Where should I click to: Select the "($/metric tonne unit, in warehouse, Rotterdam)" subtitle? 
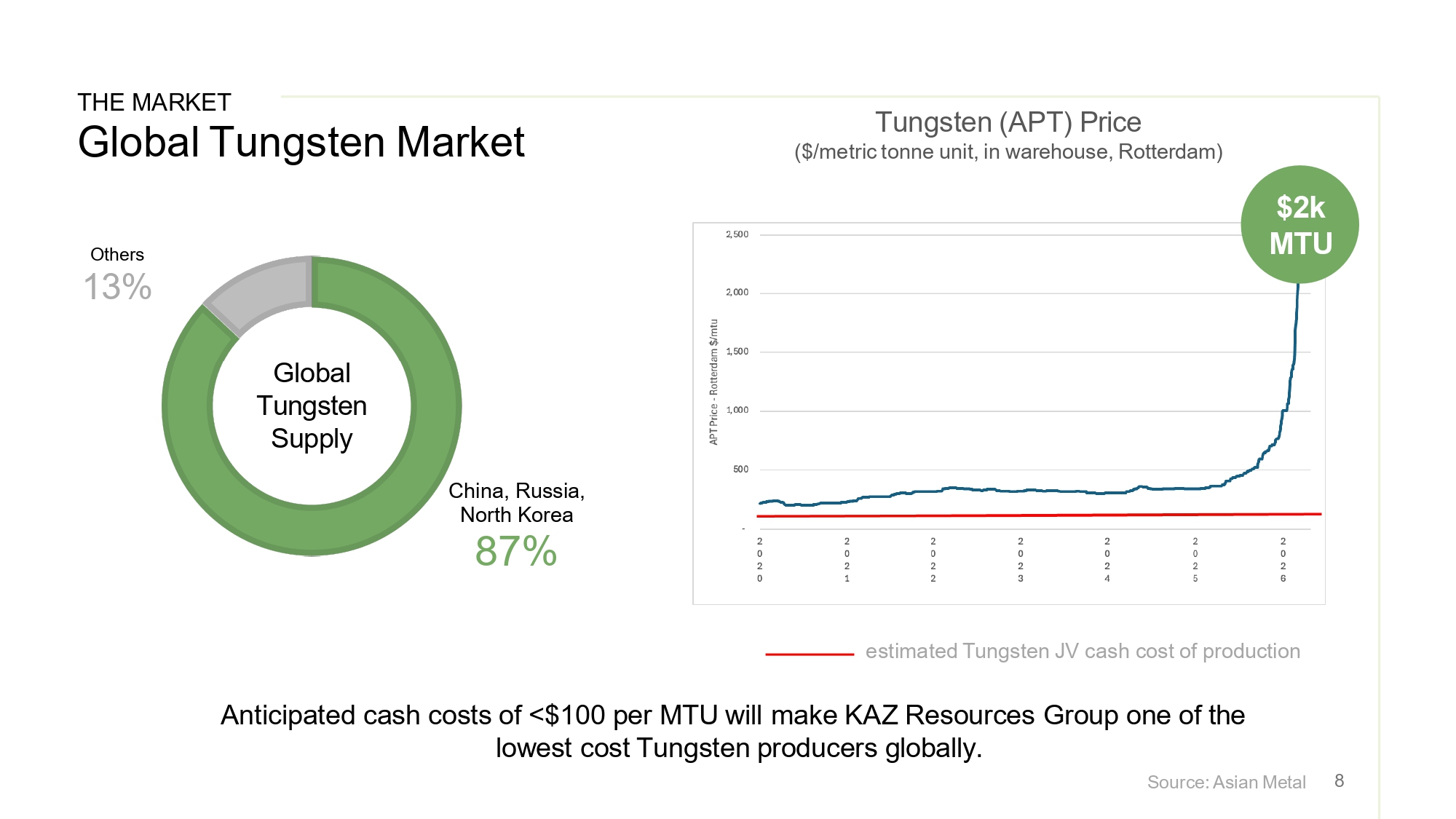pyautogui.click(x=1008, y=152)
